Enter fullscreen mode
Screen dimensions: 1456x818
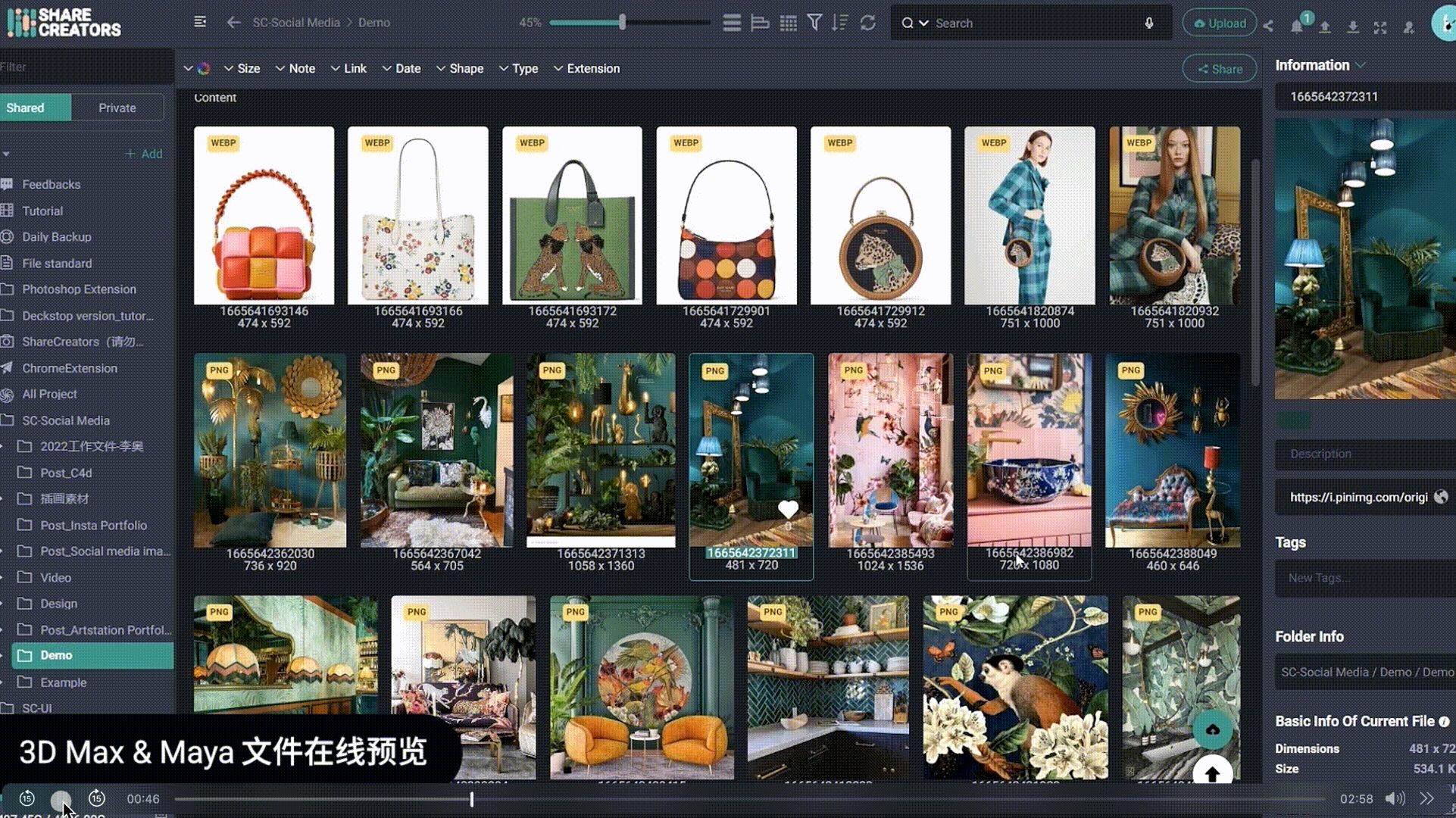pyautogui.click(x=1380, y=27)
